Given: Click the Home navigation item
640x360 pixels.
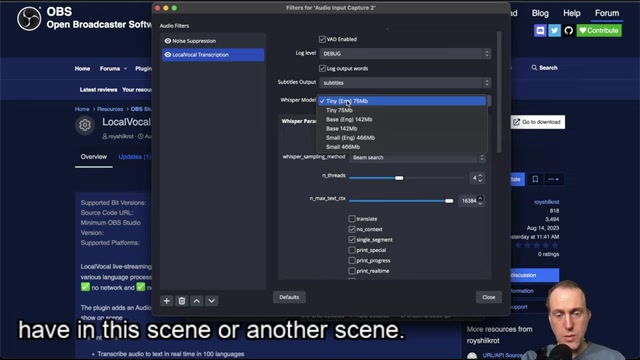Looking at the screenshot, I should click(82, 69).
